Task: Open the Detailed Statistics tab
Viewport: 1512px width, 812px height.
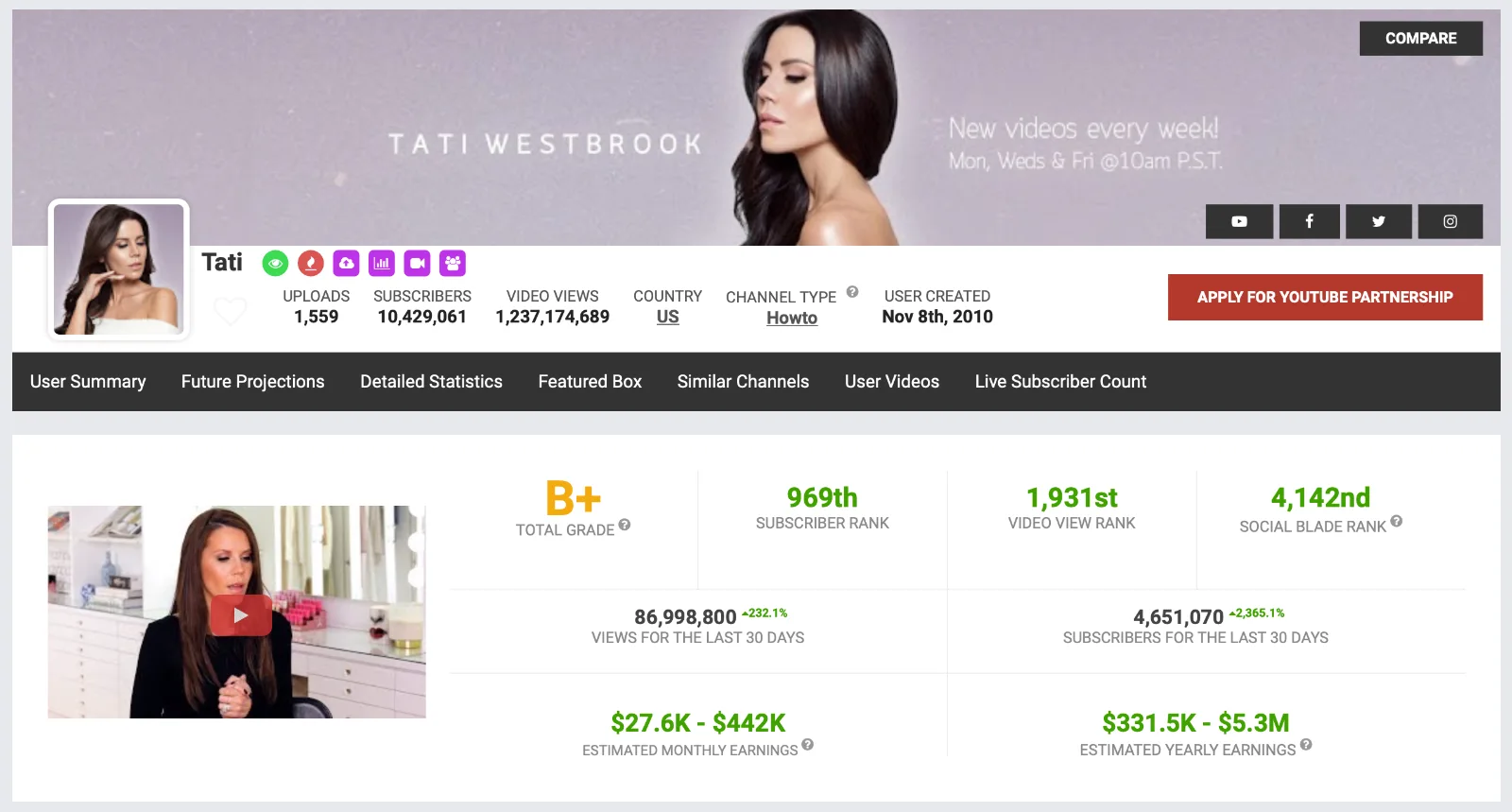Action: tap(431, 382)
